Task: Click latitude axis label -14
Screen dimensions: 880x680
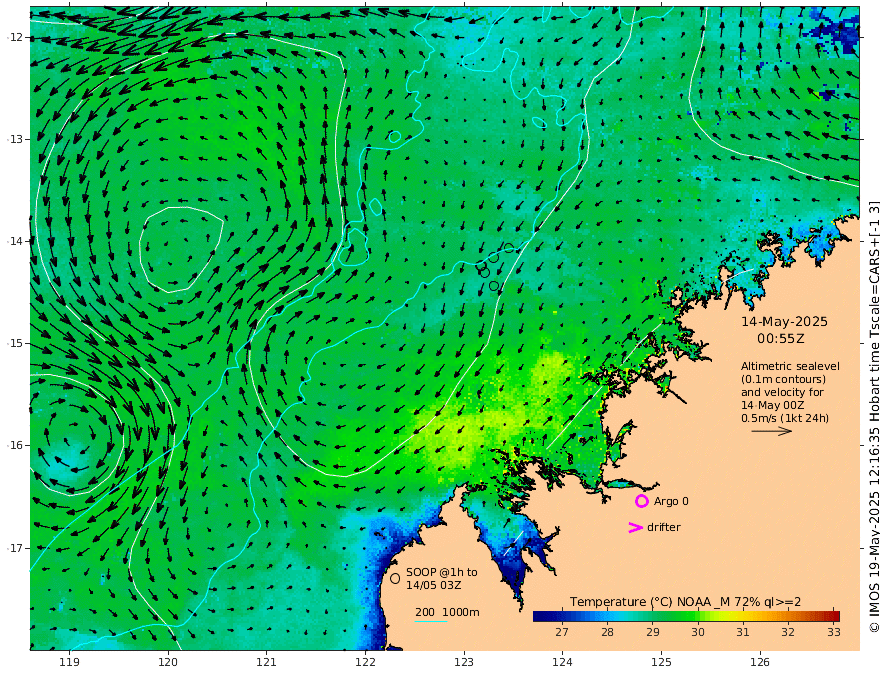Action: pos(15,241)
